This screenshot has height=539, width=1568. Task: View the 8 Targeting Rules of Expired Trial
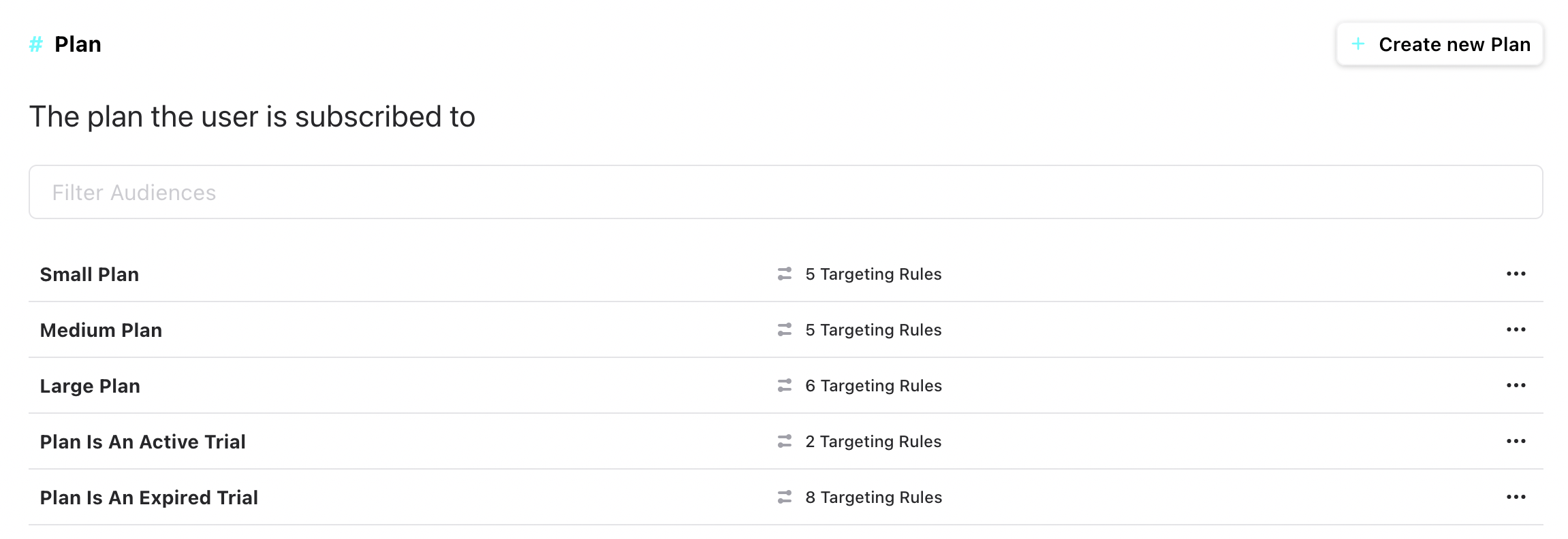(x=873, y=497)
